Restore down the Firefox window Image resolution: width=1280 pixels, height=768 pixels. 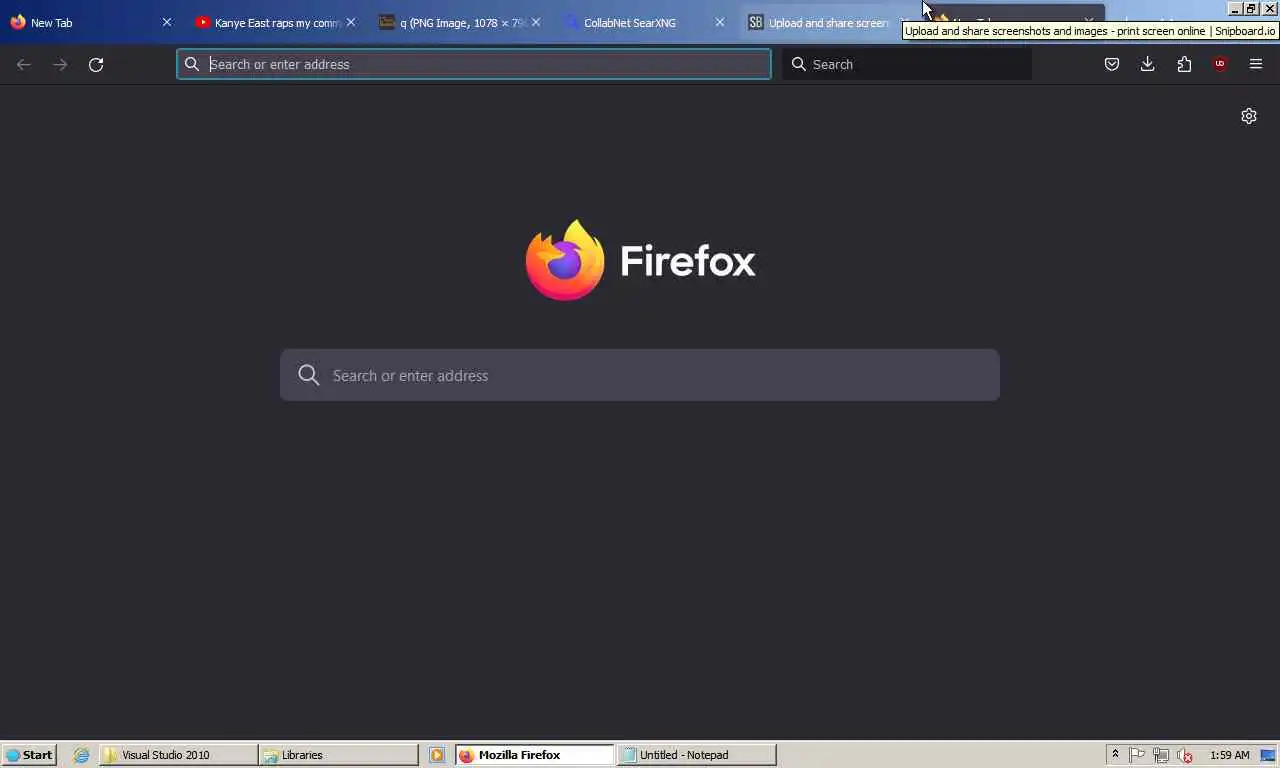(x=1251, y=8)
